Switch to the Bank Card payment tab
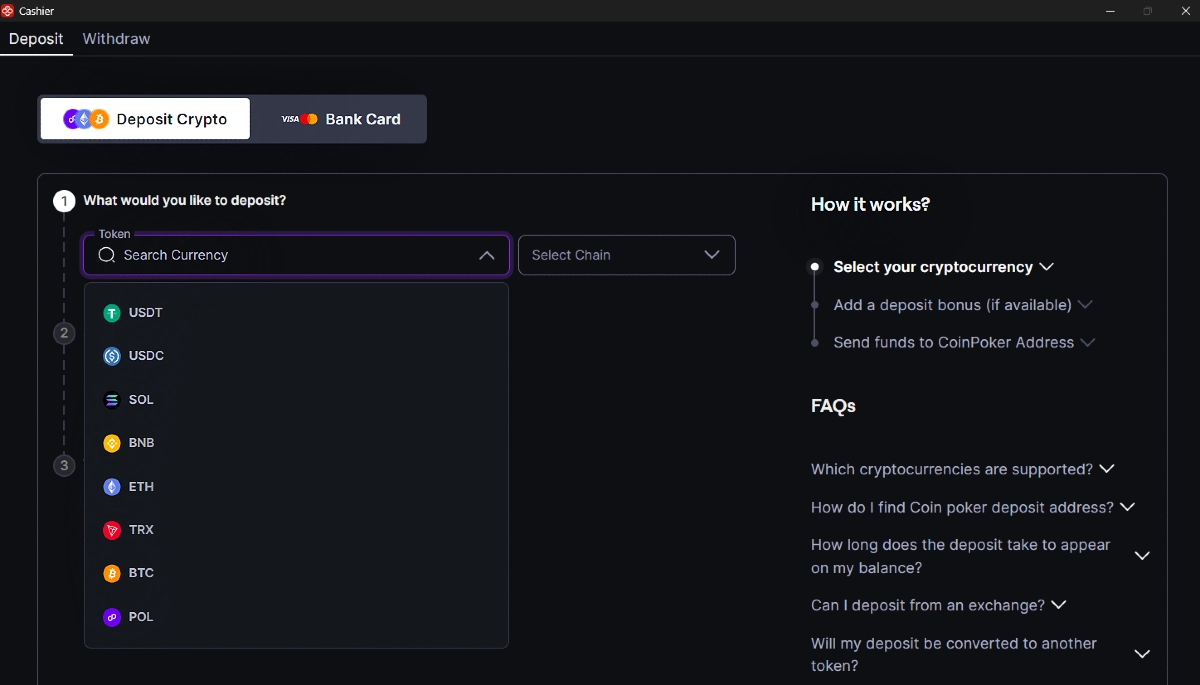This screenshot has width=1200, height=685. tap(338, 118)
